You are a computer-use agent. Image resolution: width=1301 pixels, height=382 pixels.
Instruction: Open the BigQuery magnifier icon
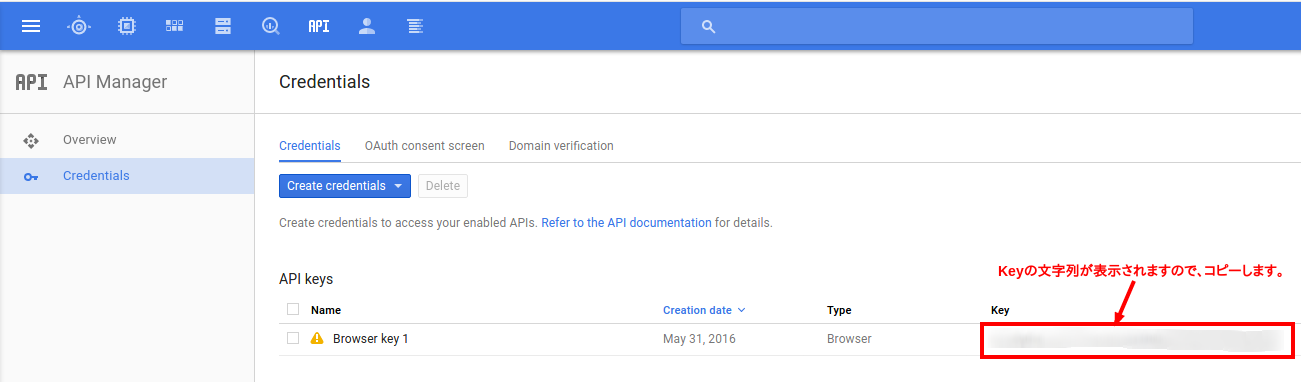271,26
